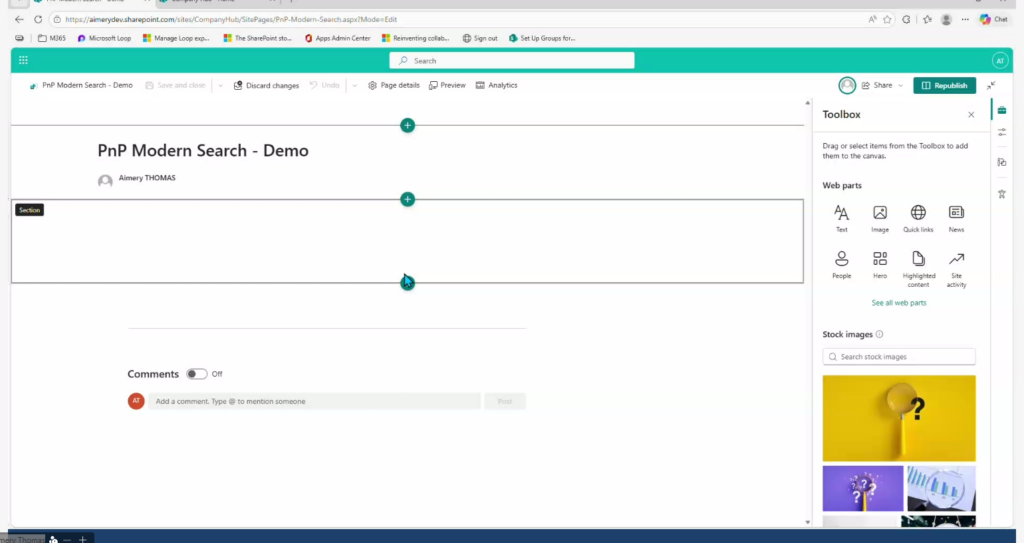
Task: Collapse the editing pane icon
Action: [x=991, y=85]
